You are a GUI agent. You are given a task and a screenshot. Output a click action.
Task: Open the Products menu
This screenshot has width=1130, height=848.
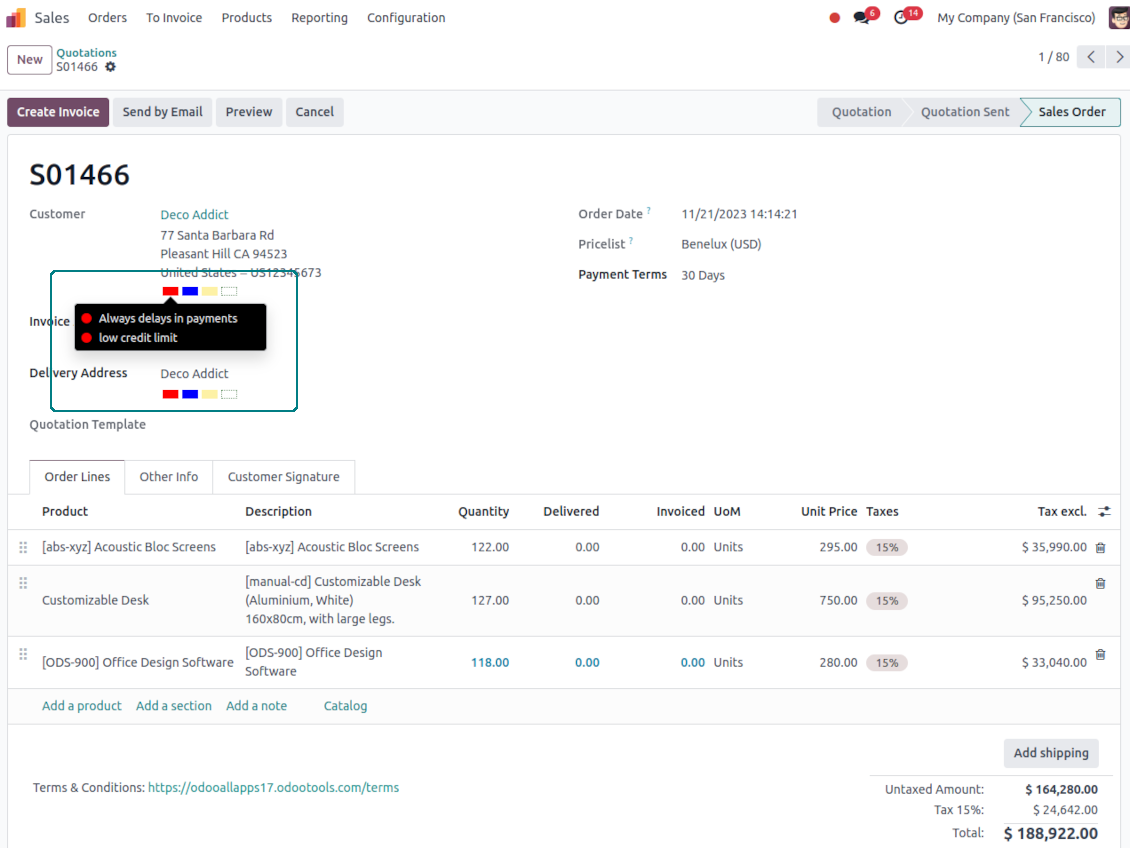(x=246, y=18)
